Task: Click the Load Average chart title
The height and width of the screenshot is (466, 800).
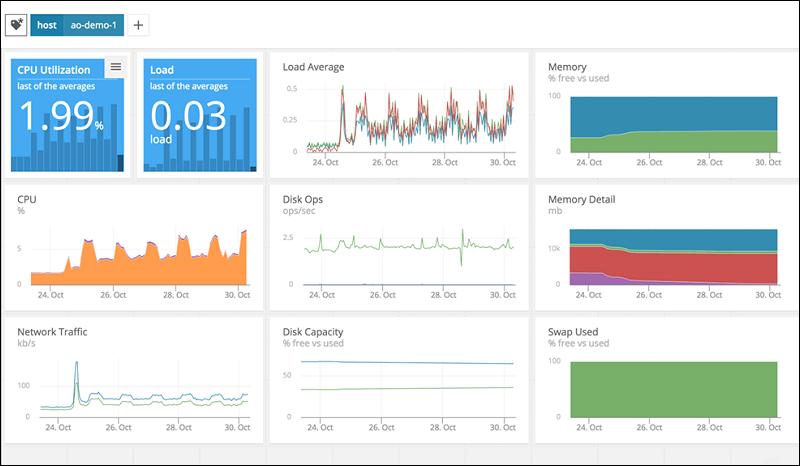Action: click(313, 67)
